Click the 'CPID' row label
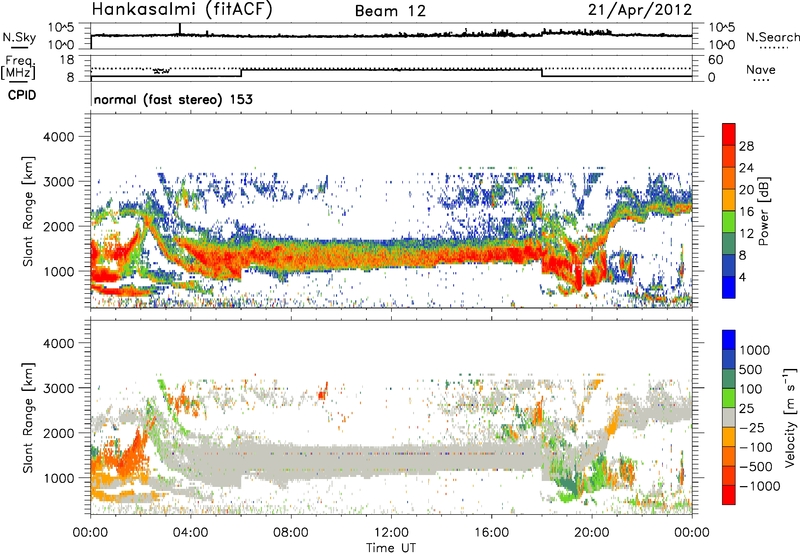The width and height of the screenshot is (800, 554). (22, 95)
